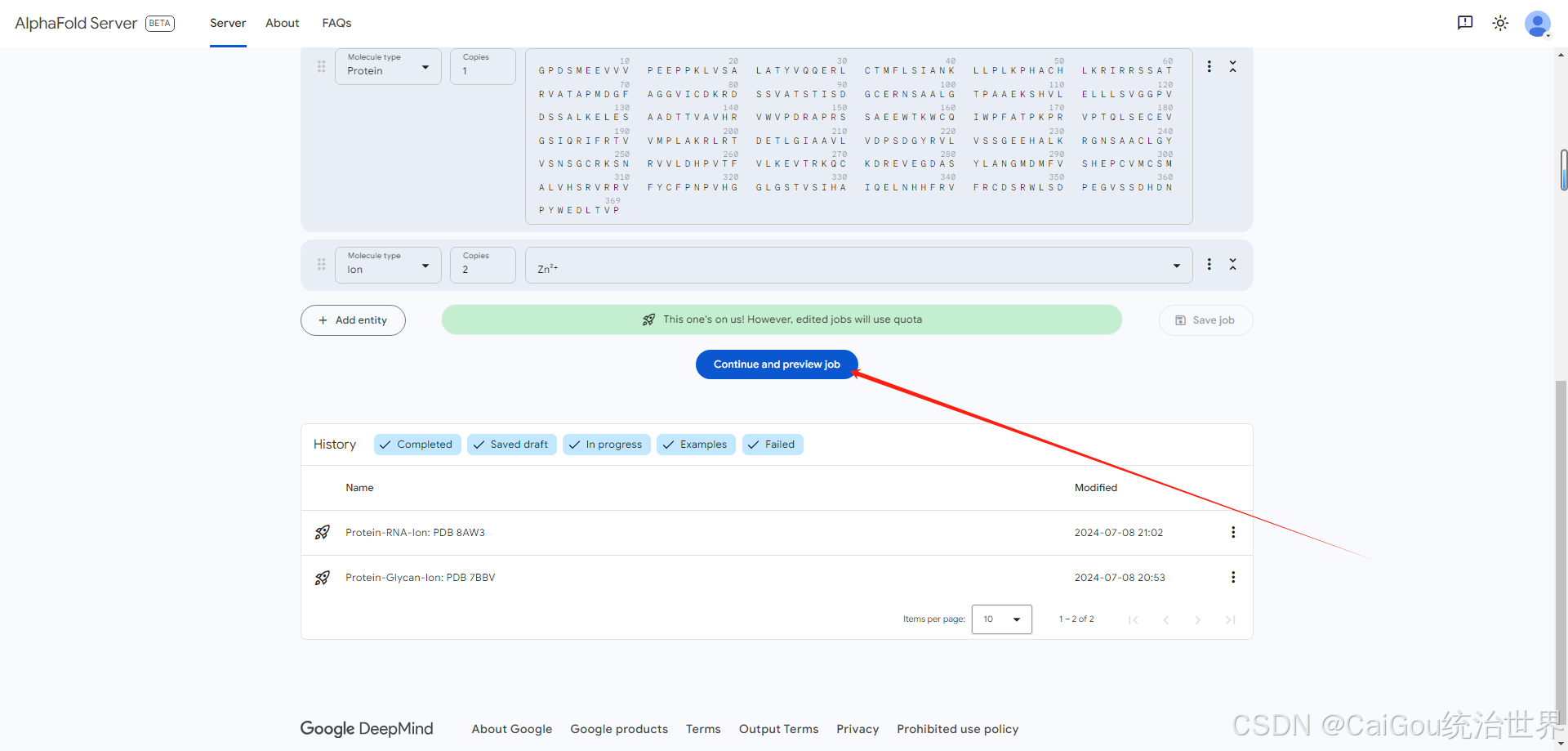Open more options for Protein entity
1568x751 pixels.
(x=1209, y=66)
